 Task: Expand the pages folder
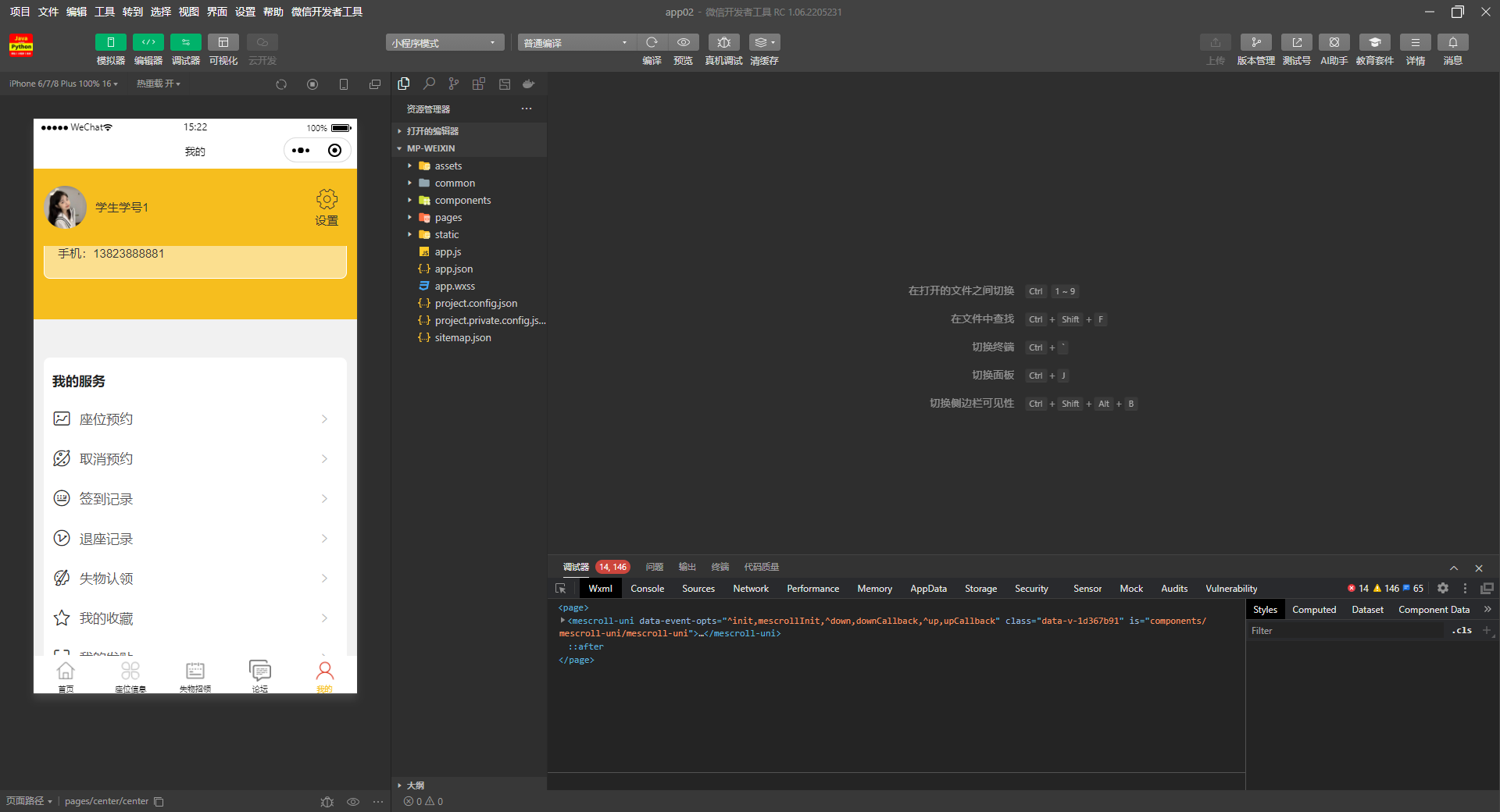469,217
